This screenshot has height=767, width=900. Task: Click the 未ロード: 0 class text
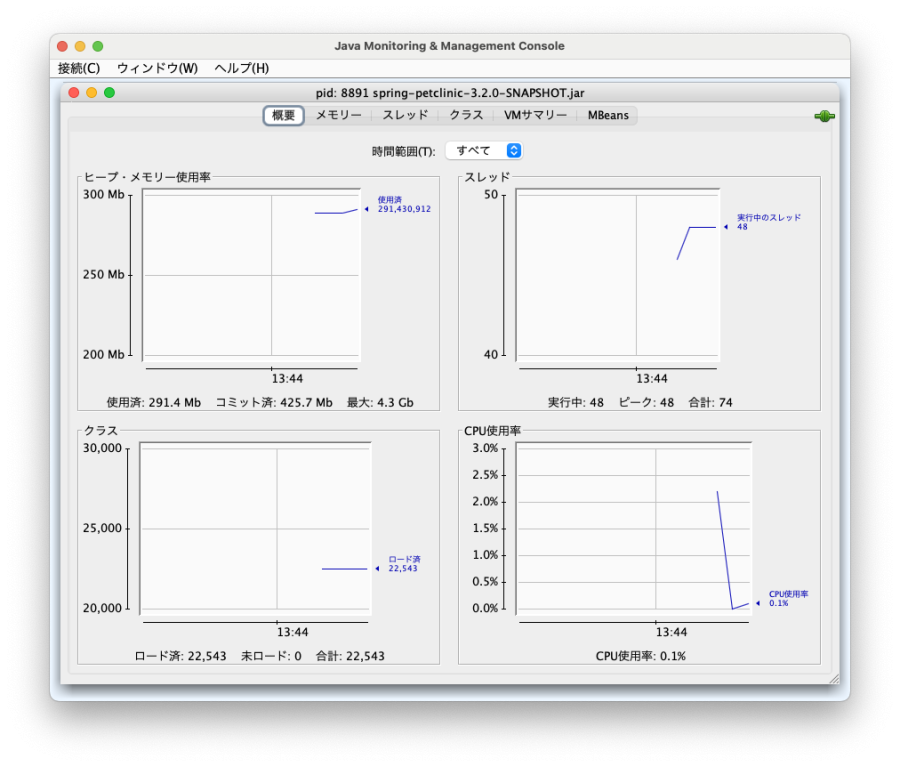[x=271, y=656]
